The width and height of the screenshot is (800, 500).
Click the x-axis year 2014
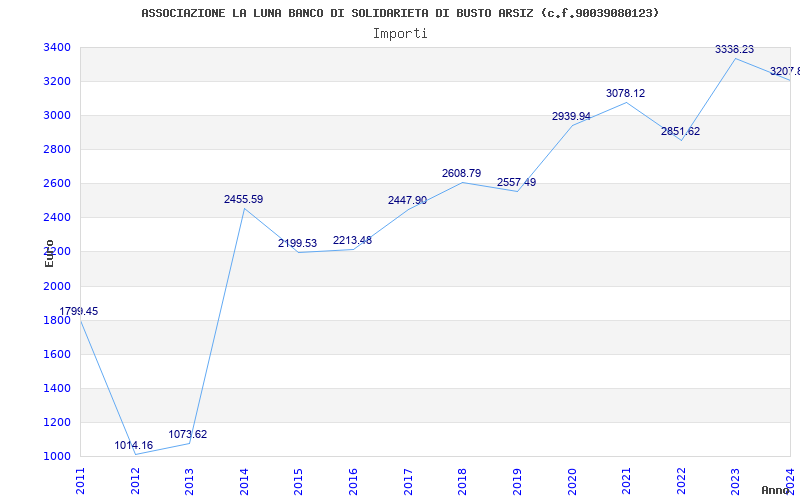click(x=244, y=481)
